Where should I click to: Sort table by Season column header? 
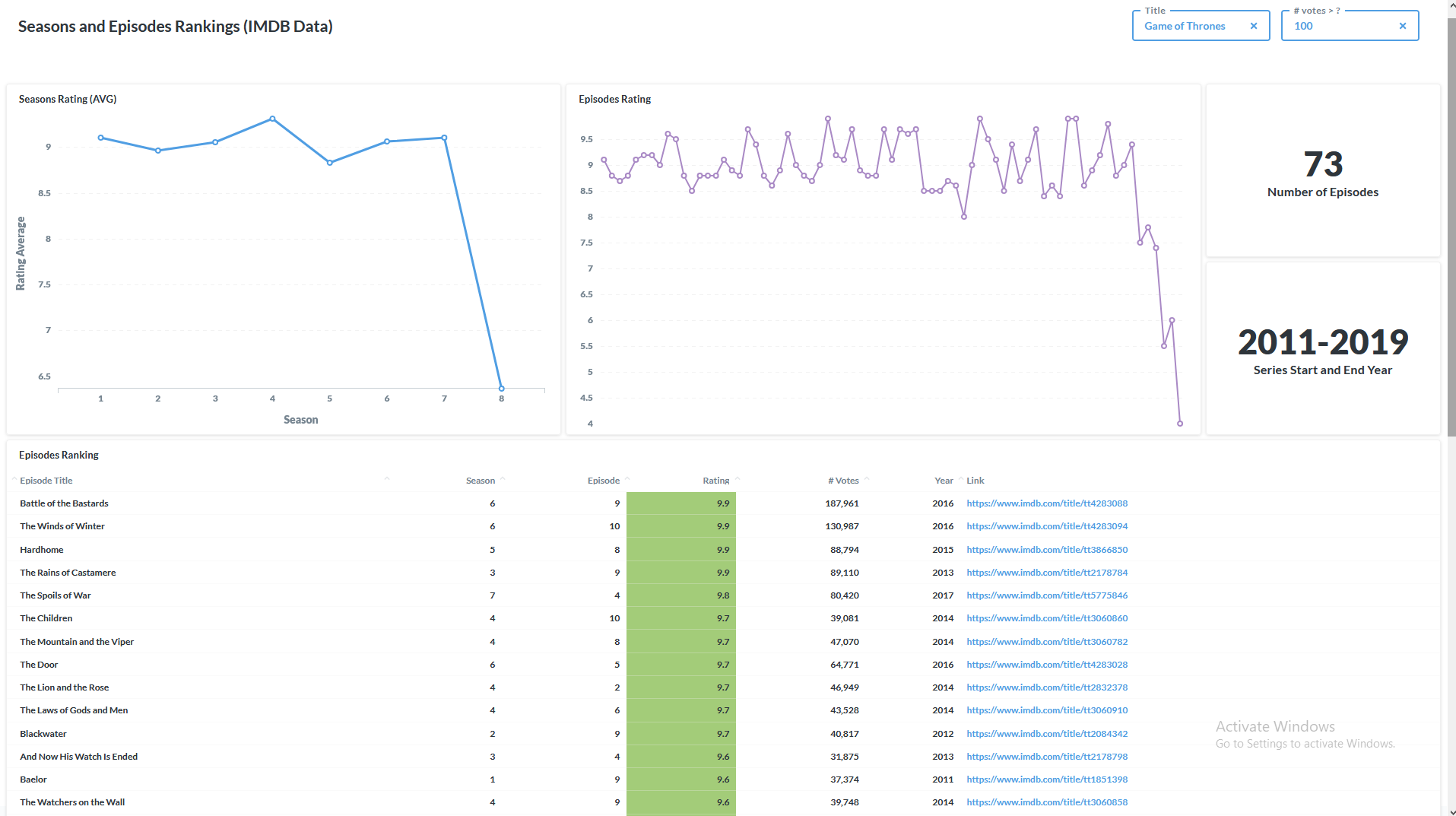click(x=481, y=481)
